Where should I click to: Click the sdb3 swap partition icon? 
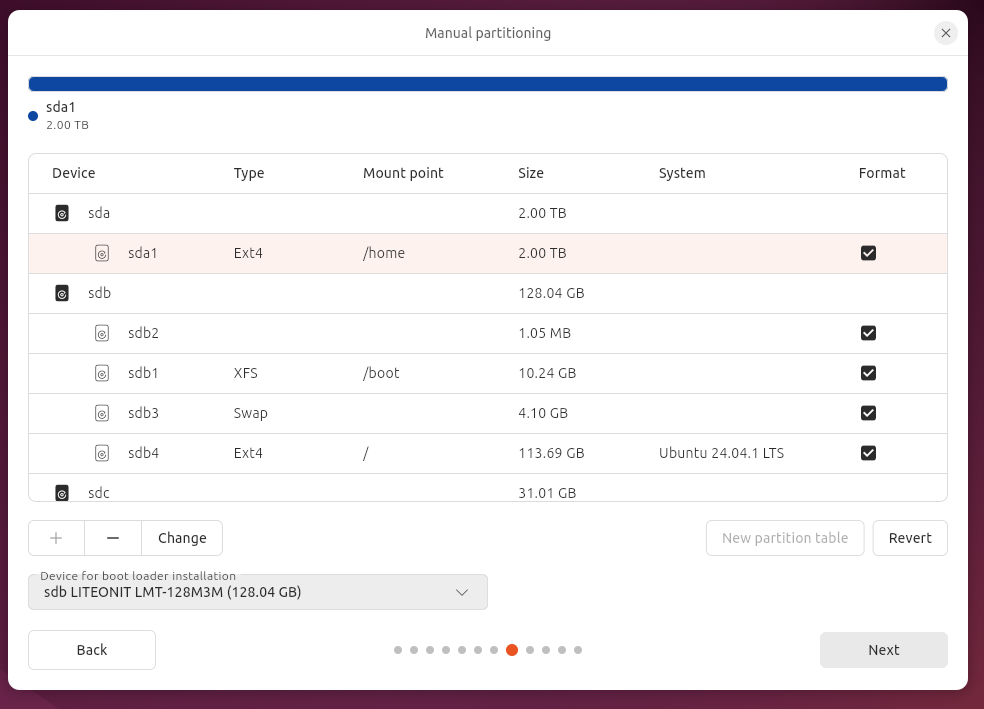(x=102, y=413)
